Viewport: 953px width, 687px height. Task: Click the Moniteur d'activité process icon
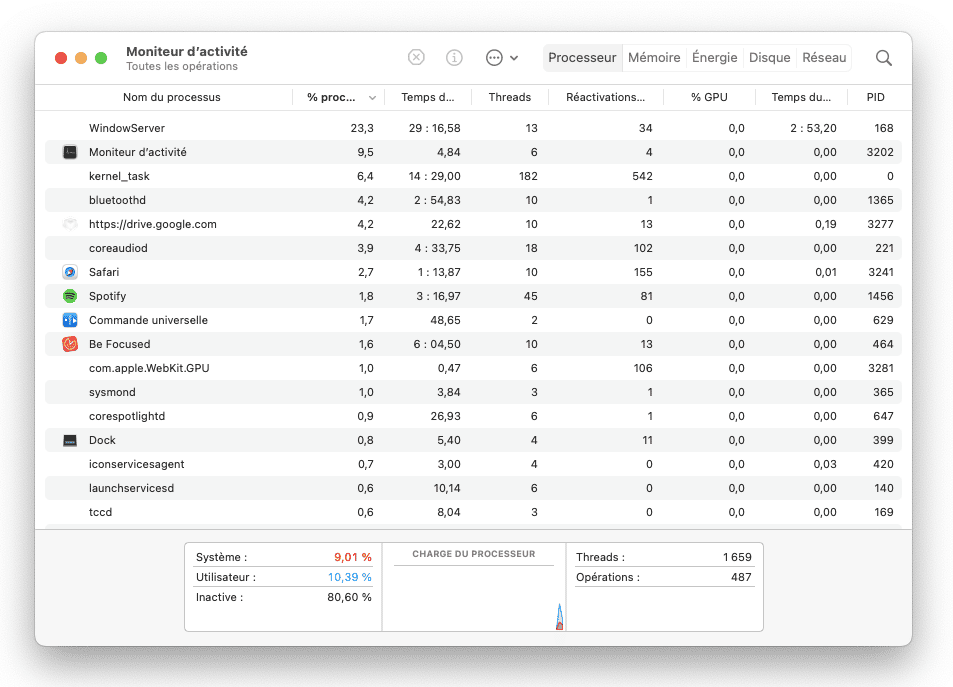(x=70, y=152)
